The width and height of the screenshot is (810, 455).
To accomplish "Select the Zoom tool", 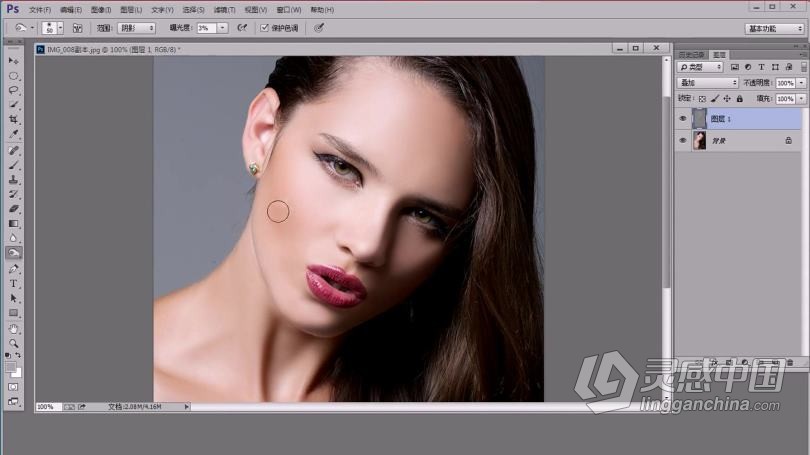I will click(13, 343).
